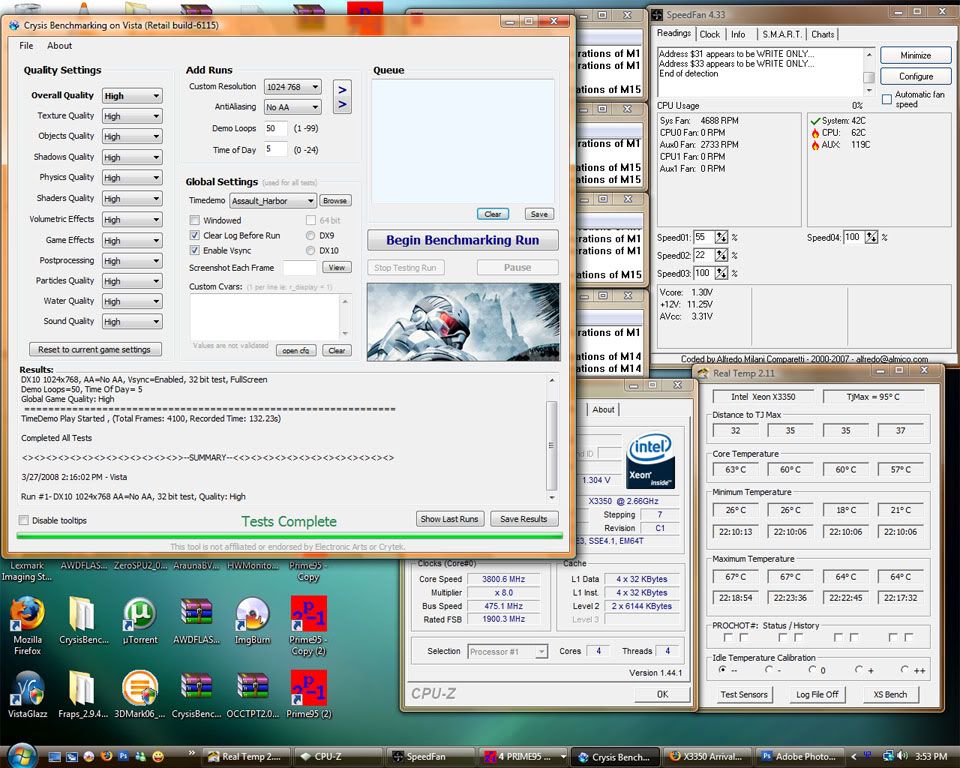
Task: Open the File menu in Crysis Benchmarking
Action: 26,46
